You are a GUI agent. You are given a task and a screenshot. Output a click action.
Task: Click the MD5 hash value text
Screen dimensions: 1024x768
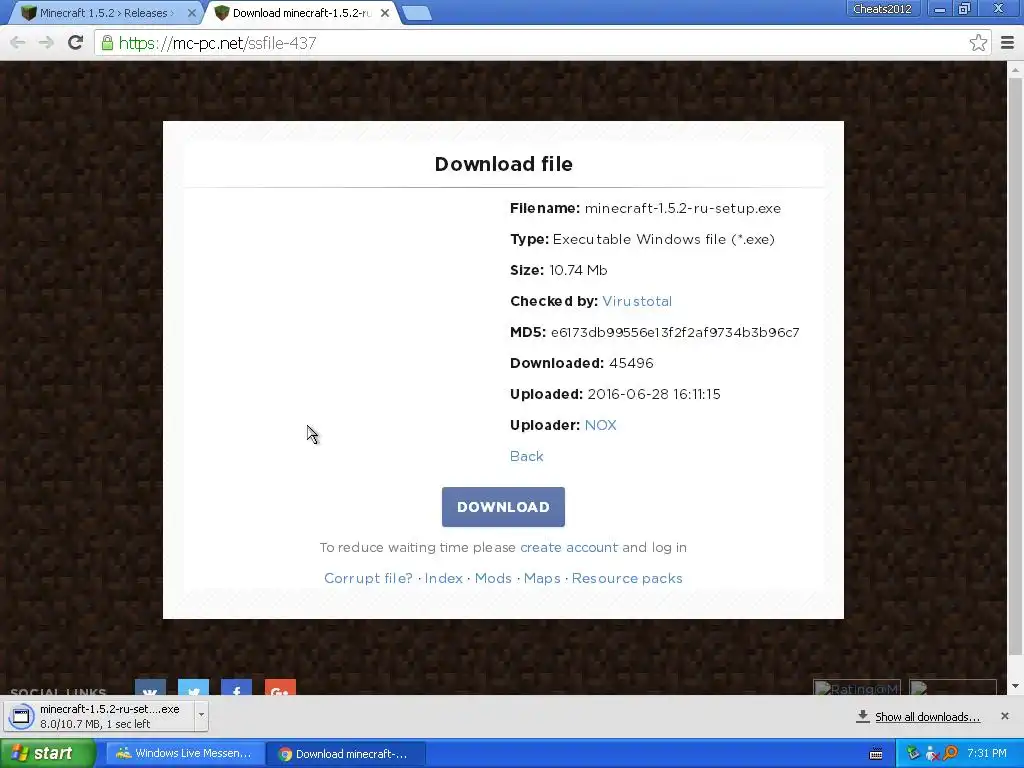point(675,332)
